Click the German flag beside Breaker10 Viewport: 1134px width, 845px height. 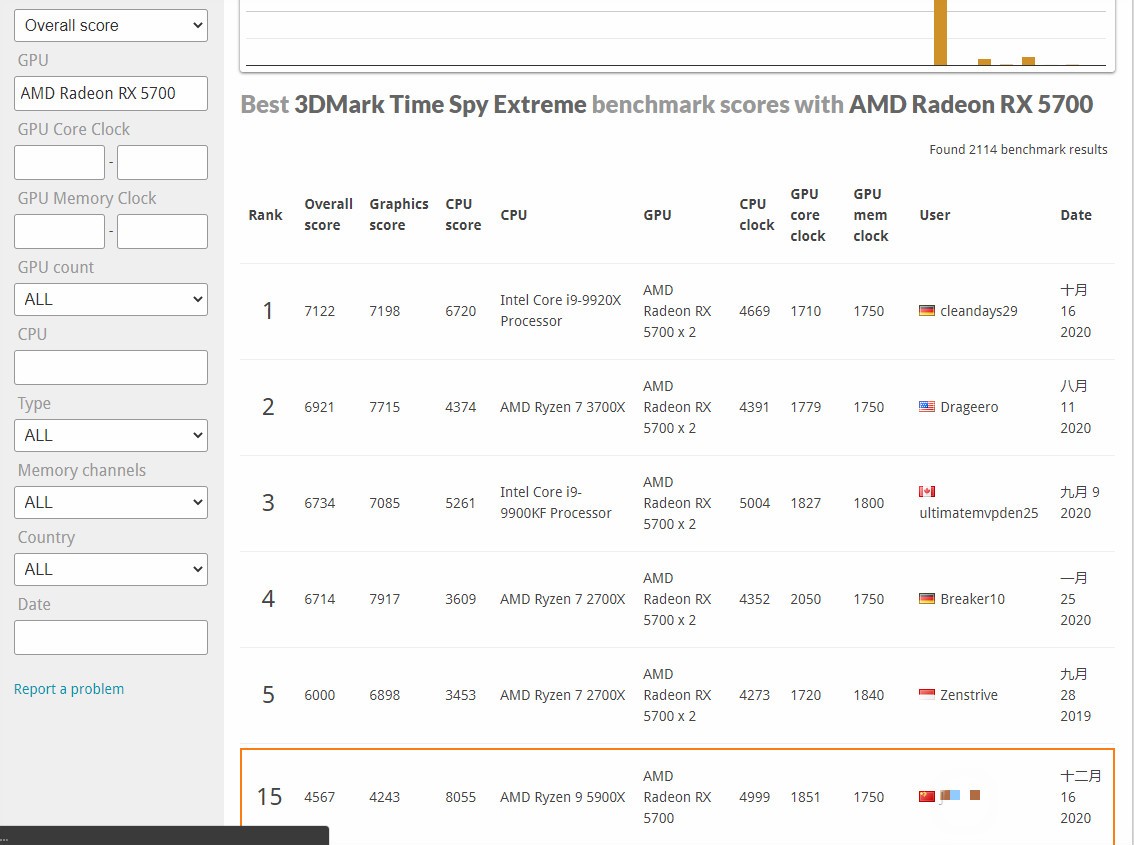click(x=926, y=599)
